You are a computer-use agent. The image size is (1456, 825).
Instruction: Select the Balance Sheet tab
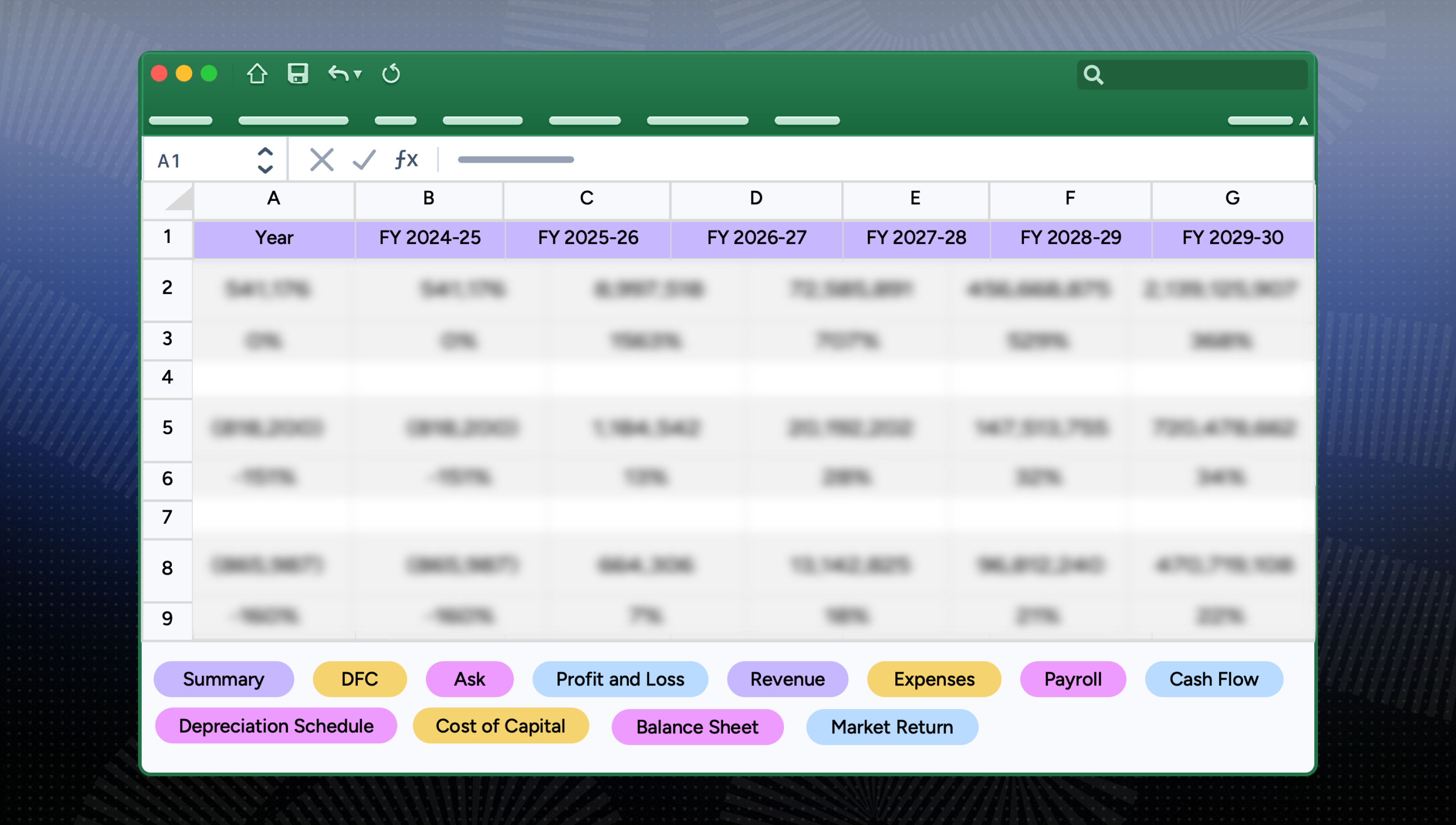[x=697, y=727]
